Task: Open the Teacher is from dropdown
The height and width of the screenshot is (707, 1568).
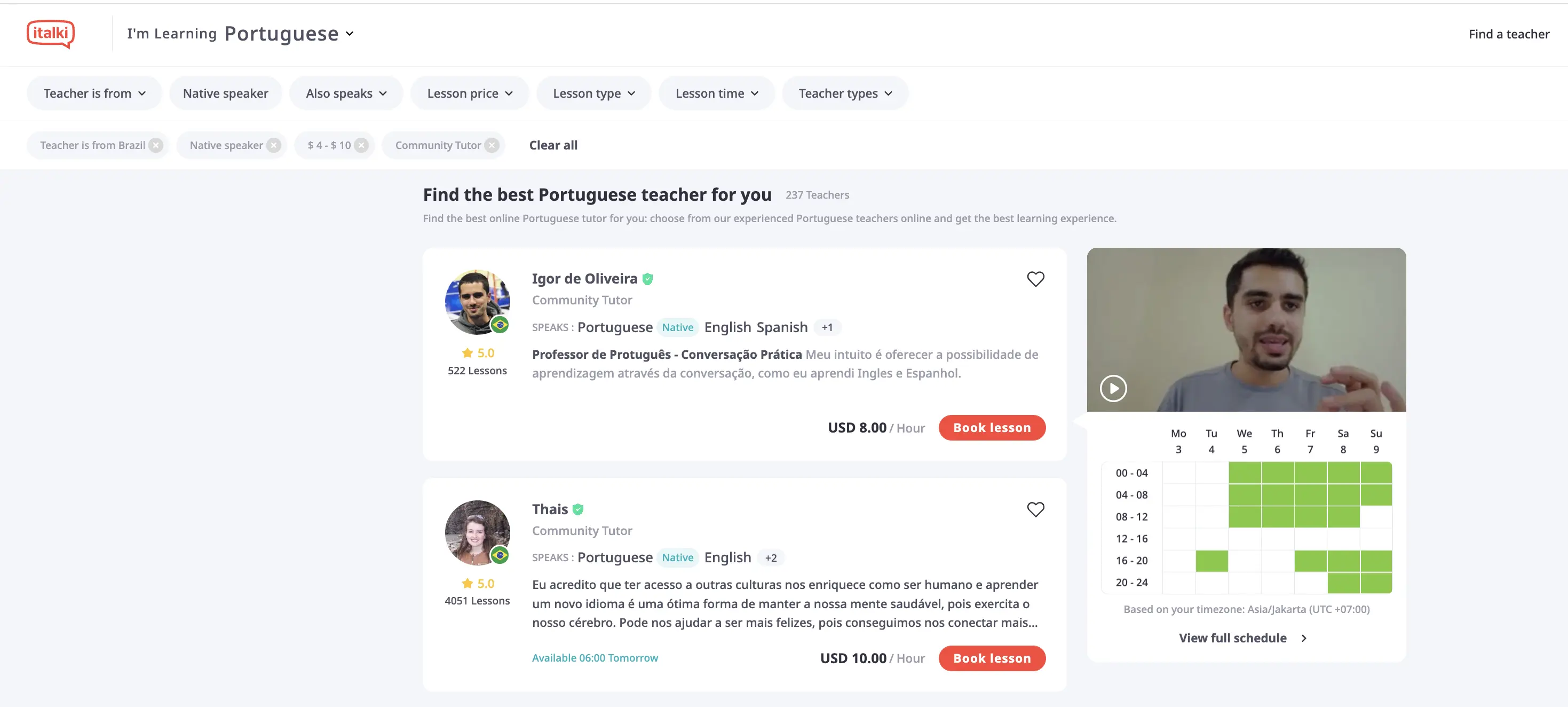Action: 94,93
